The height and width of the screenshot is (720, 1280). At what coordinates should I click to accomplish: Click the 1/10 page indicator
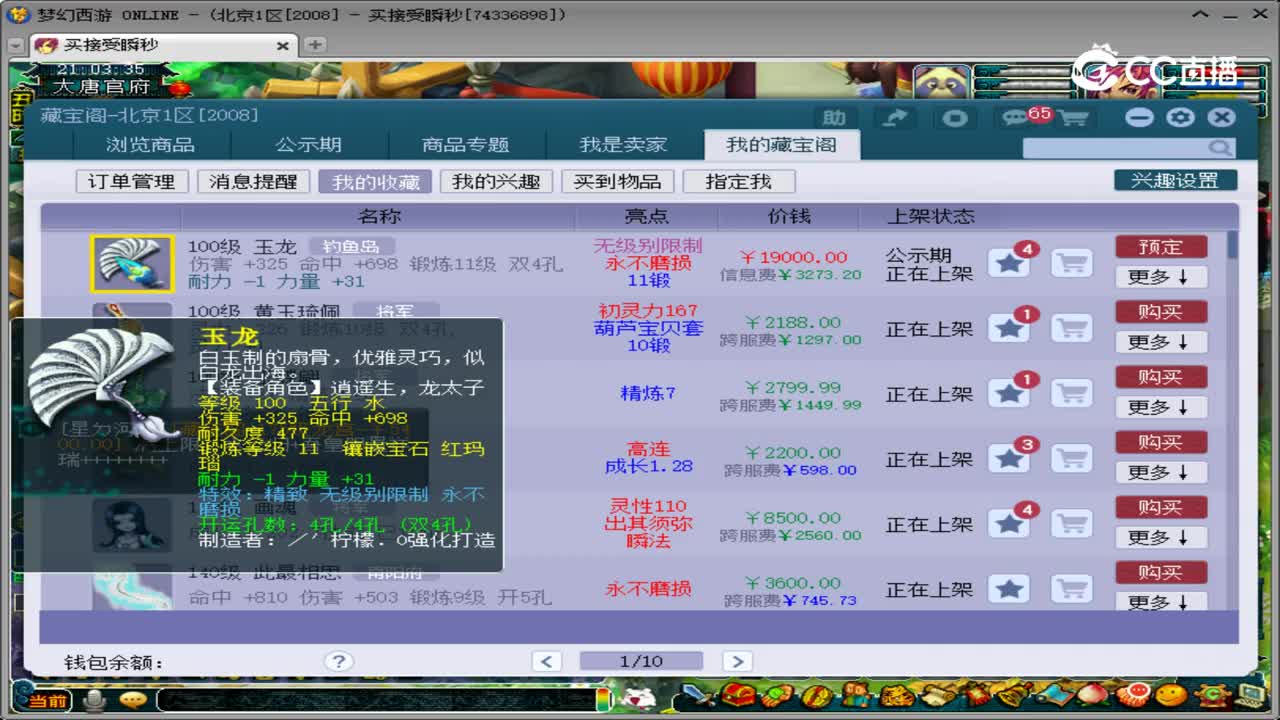[641, 661]
